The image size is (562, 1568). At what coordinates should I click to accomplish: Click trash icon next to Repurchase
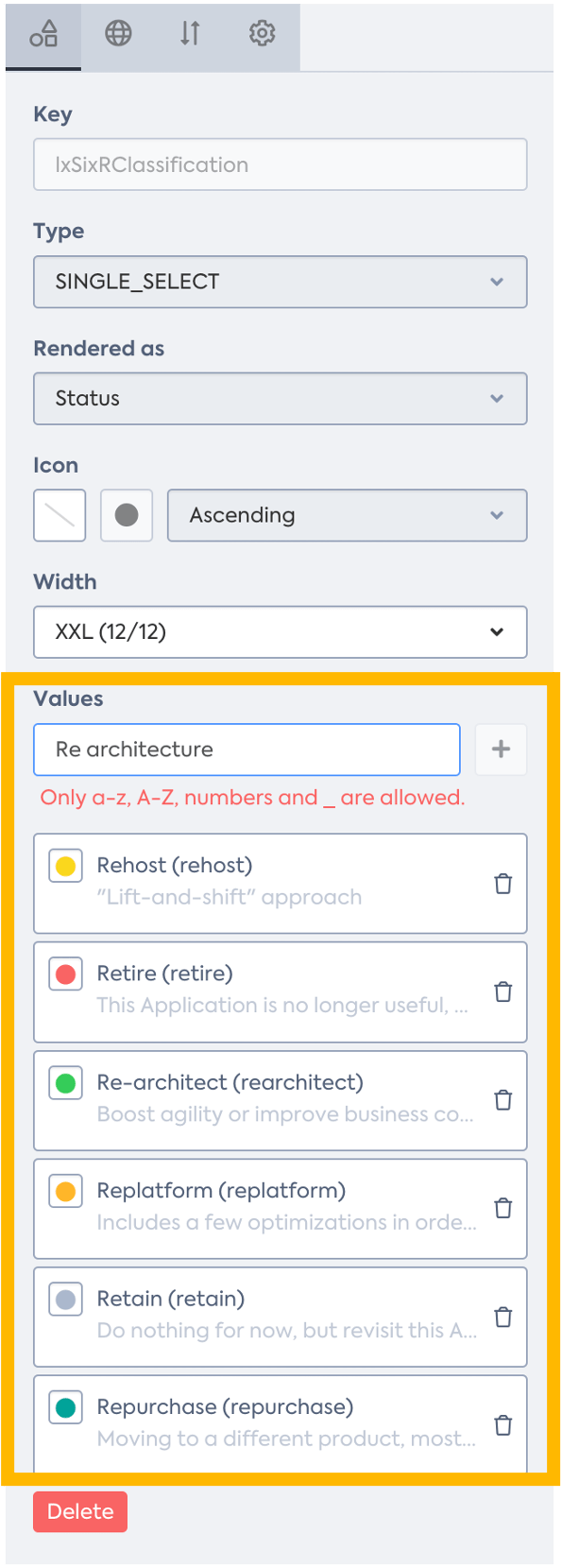[502, 1424]
